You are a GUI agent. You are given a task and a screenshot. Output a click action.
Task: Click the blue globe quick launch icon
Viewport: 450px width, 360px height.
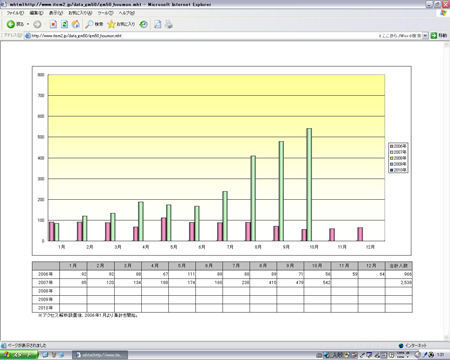(61, 355)
